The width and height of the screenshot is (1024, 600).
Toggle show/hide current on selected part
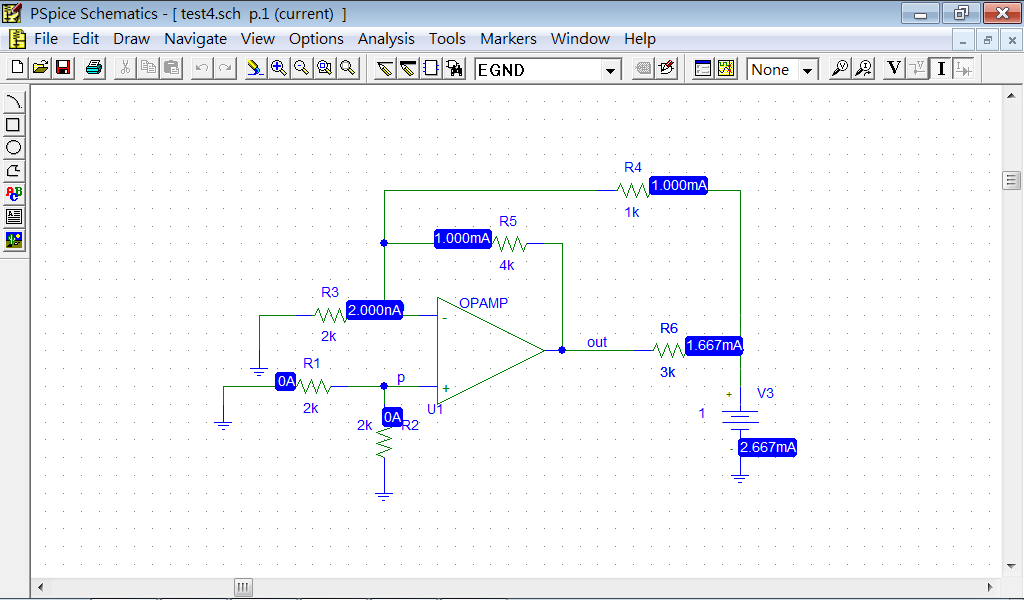coord(964,68)
